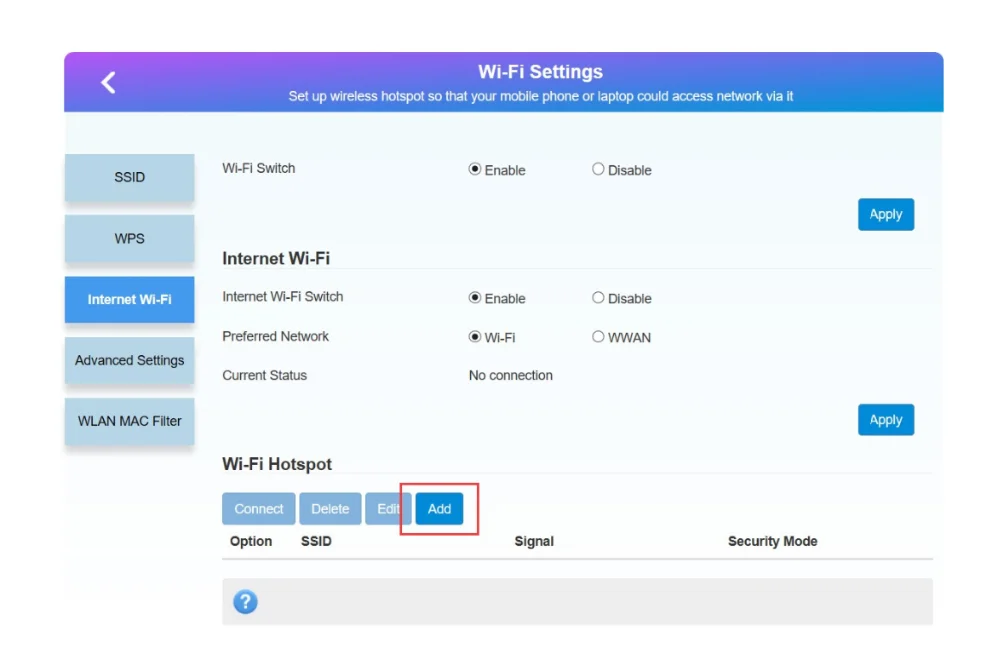Image resolution: width=1000 pixels, height=648 pixels.
Task: Click the Wi-Fi Settings page title
Action: tap(540, 71)
